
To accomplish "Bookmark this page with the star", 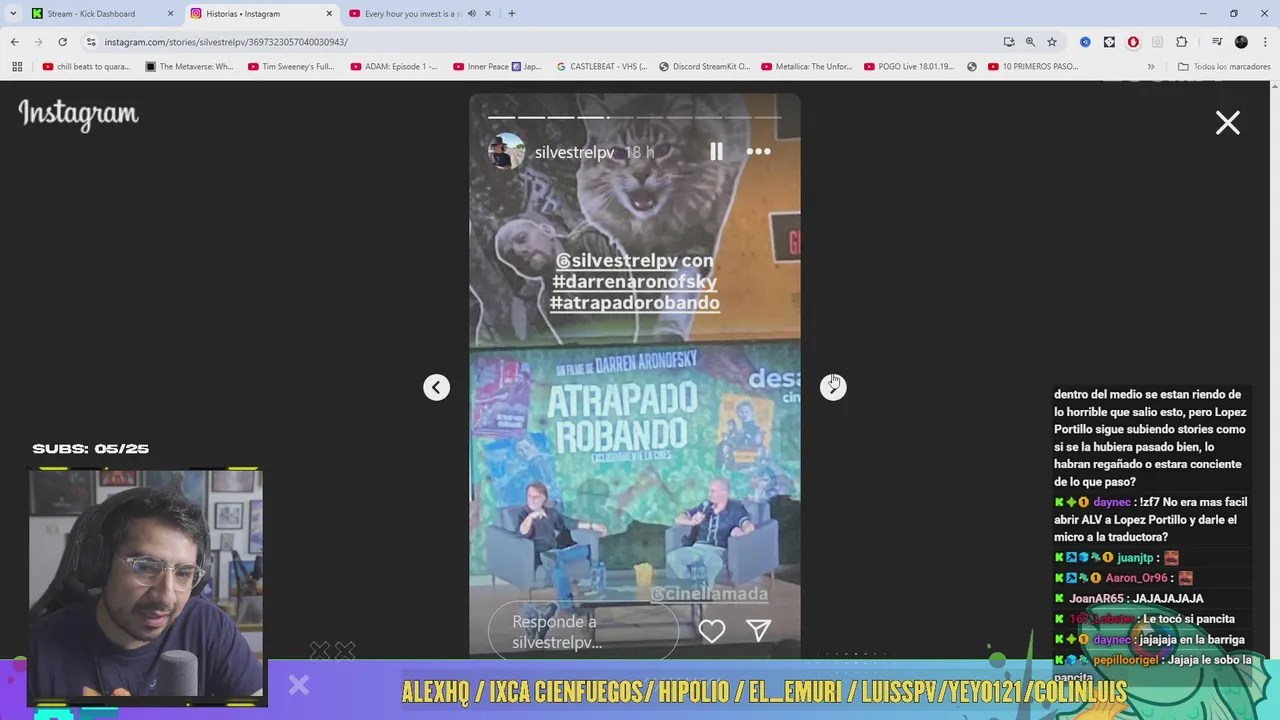I will (x=1052, y=42).
